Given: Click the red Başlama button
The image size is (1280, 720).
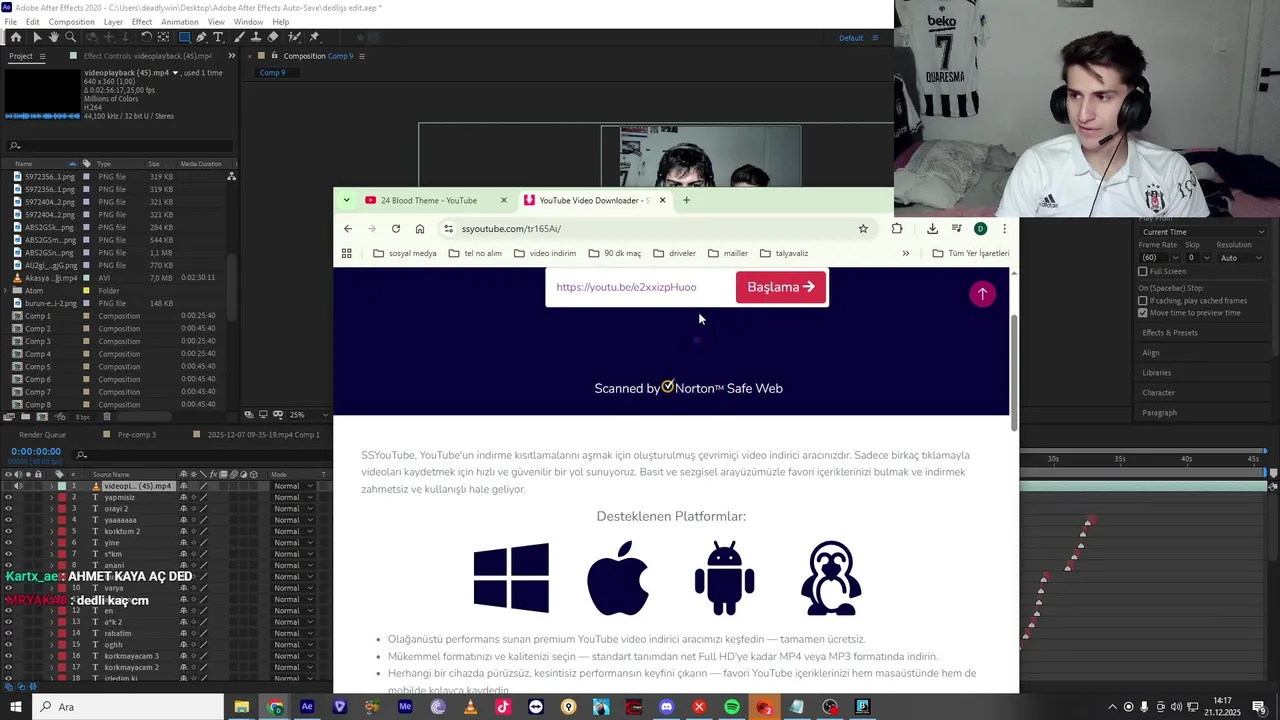Looking at the screenshot, I should tap(781, 287).
